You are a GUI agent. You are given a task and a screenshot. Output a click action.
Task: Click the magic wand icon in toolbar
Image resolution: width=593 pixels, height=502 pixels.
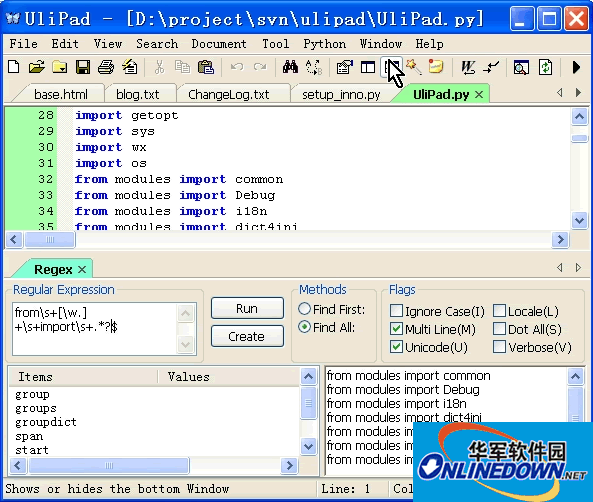413,67
